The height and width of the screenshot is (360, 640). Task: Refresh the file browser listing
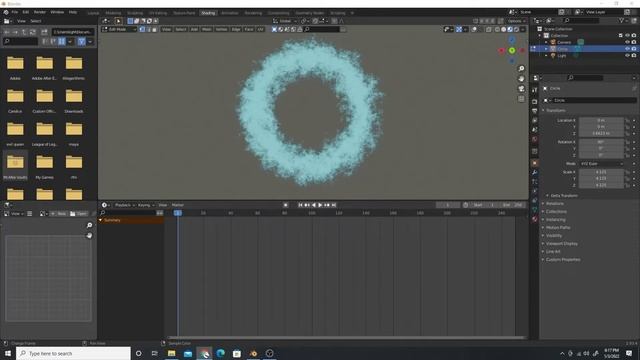33,32
